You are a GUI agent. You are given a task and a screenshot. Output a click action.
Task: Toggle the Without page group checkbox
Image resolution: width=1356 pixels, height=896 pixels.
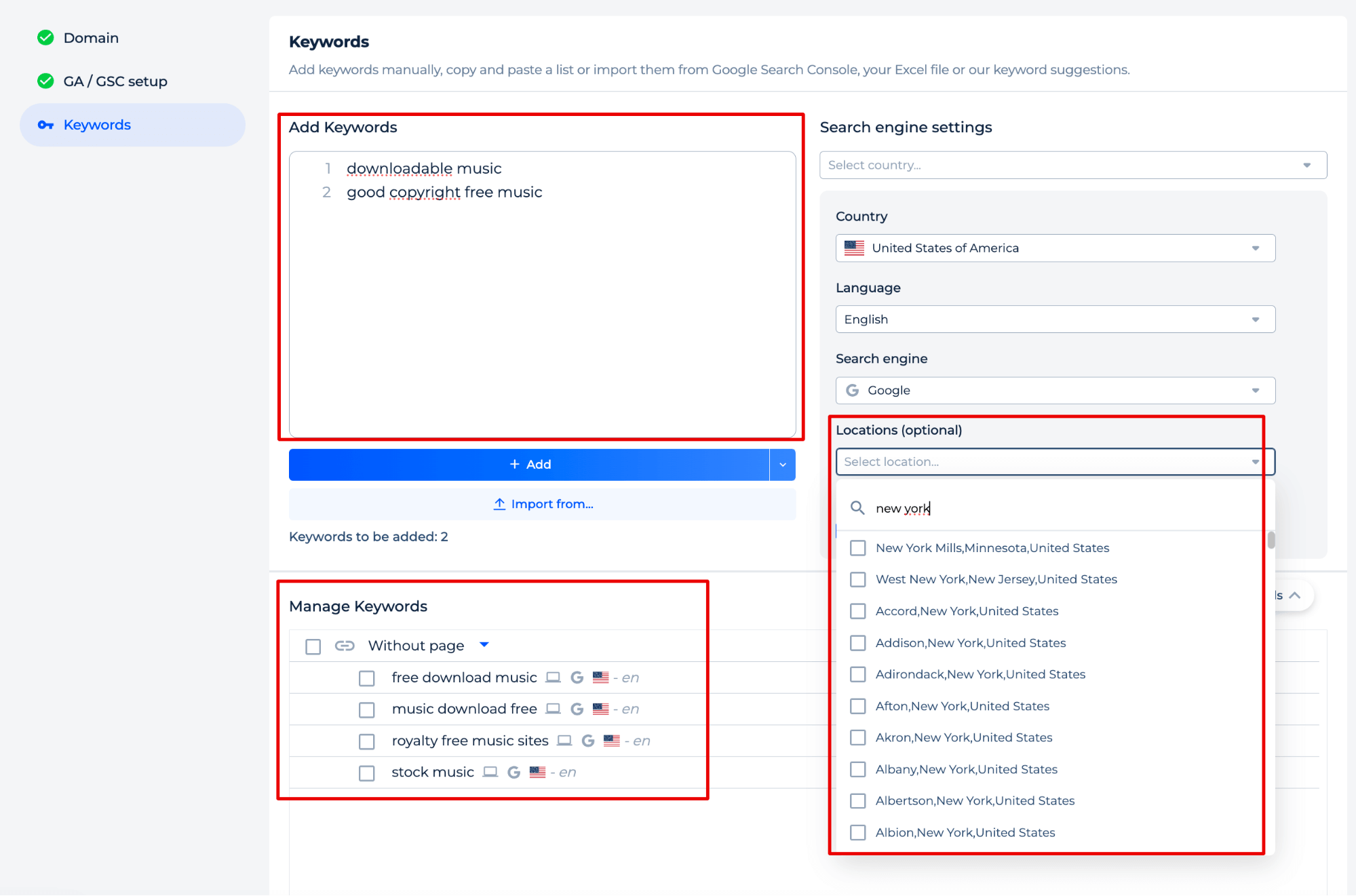313,646
